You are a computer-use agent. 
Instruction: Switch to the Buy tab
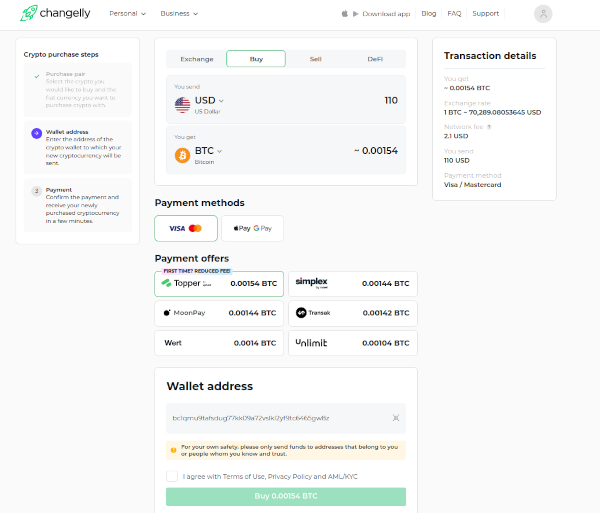click(x=256, y=59)
